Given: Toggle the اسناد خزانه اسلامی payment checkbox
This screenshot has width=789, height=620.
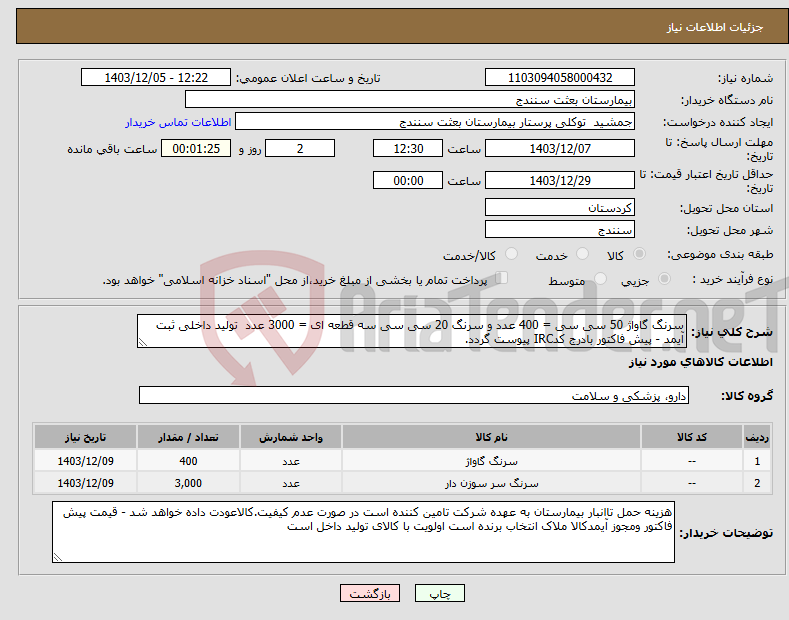Looking at the screenshot, I should point(502,277).
